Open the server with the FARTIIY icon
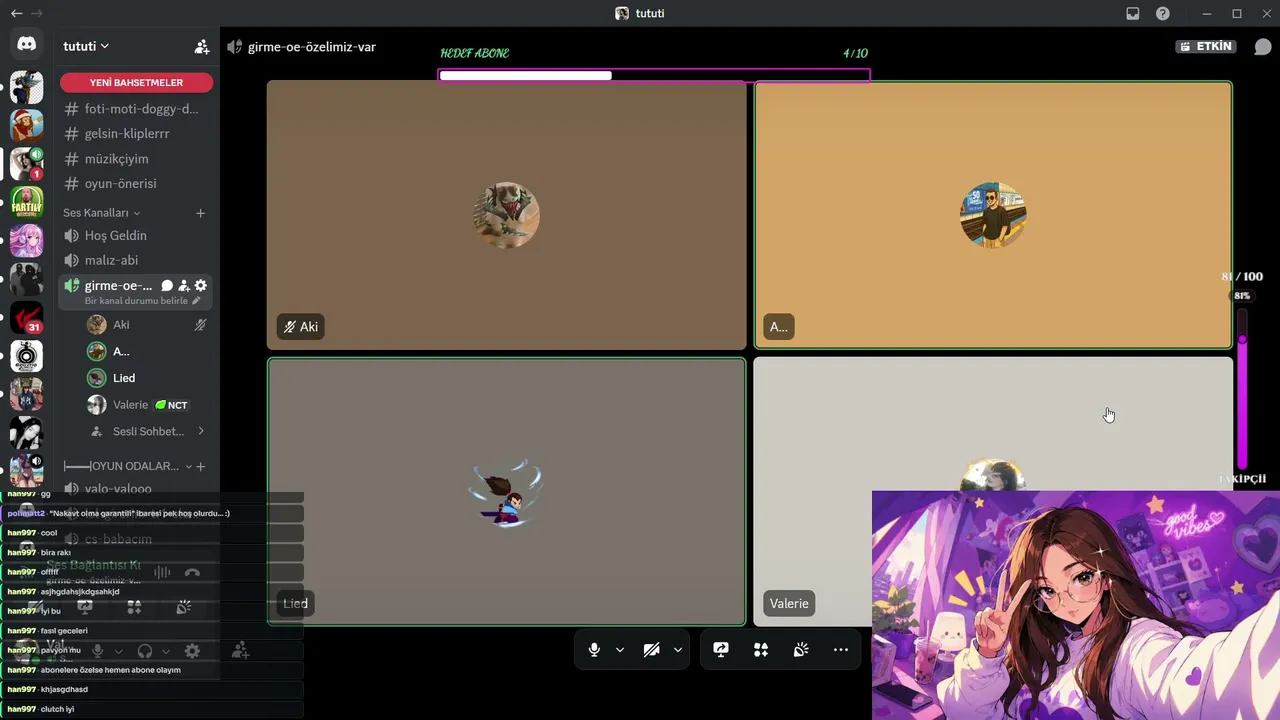 (x=26, y=202)
